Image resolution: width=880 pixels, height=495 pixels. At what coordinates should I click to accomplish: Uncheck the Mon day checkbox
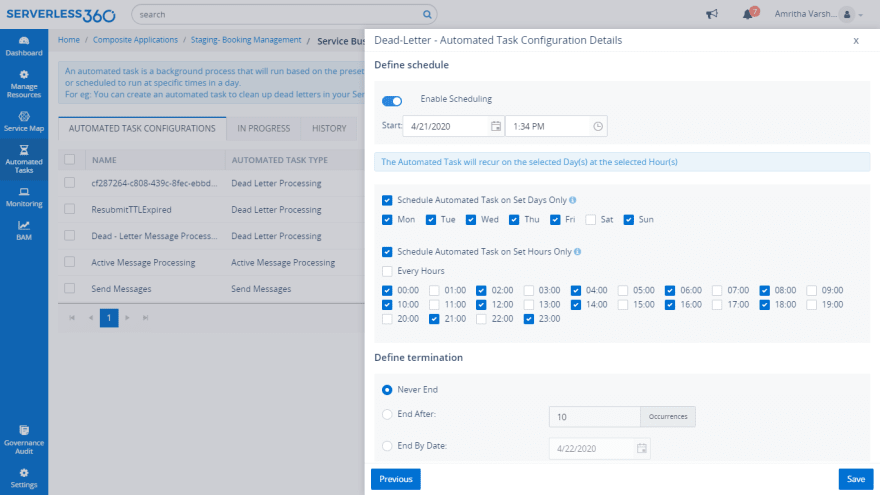387,219
